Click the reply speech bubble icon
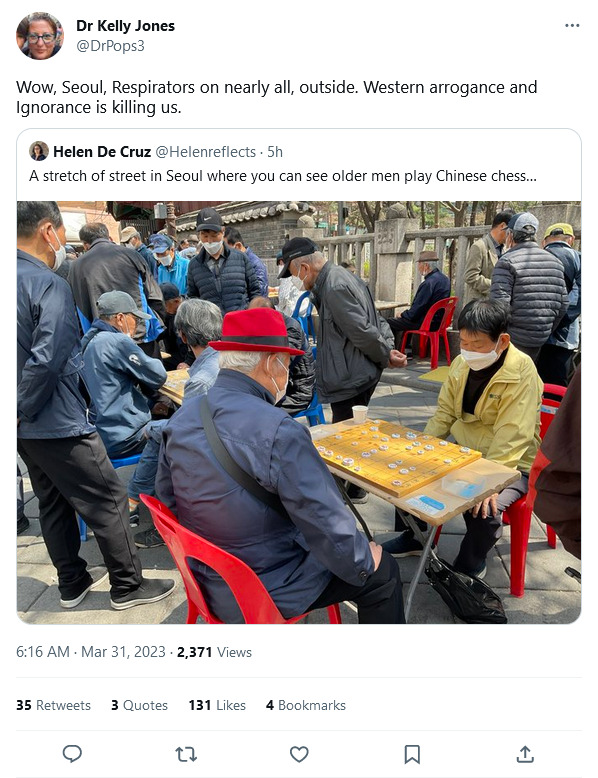The width and height of the screenshot is (598, 778). [72, 754]
